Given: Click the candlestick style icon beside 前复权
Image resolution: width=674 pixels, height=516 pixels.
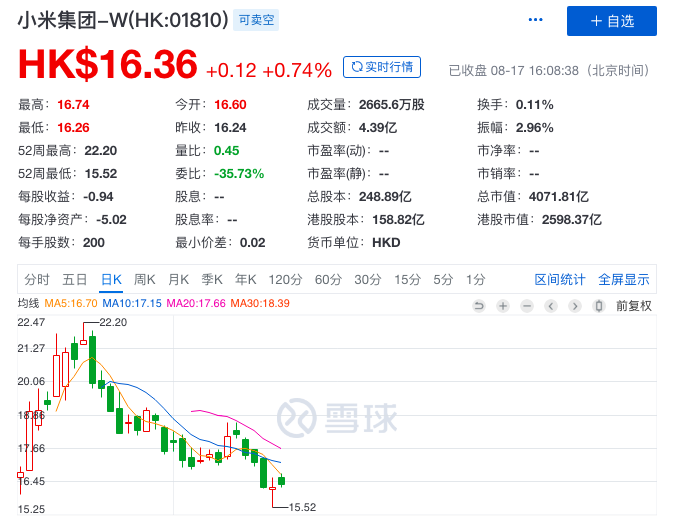Looking at the screenshot, I should point(599,306).
